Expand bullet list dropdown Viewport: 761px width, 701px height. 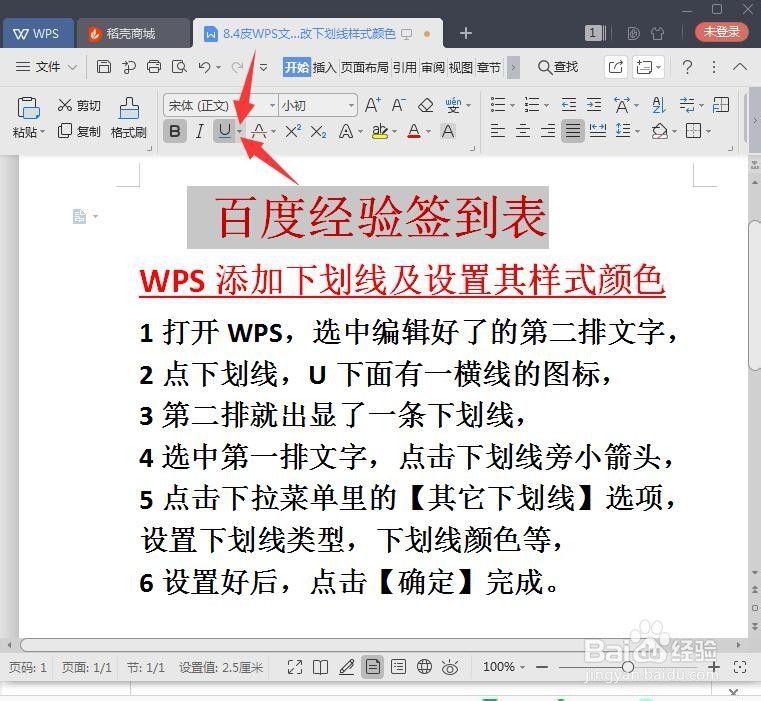click(x=512, y=105)
